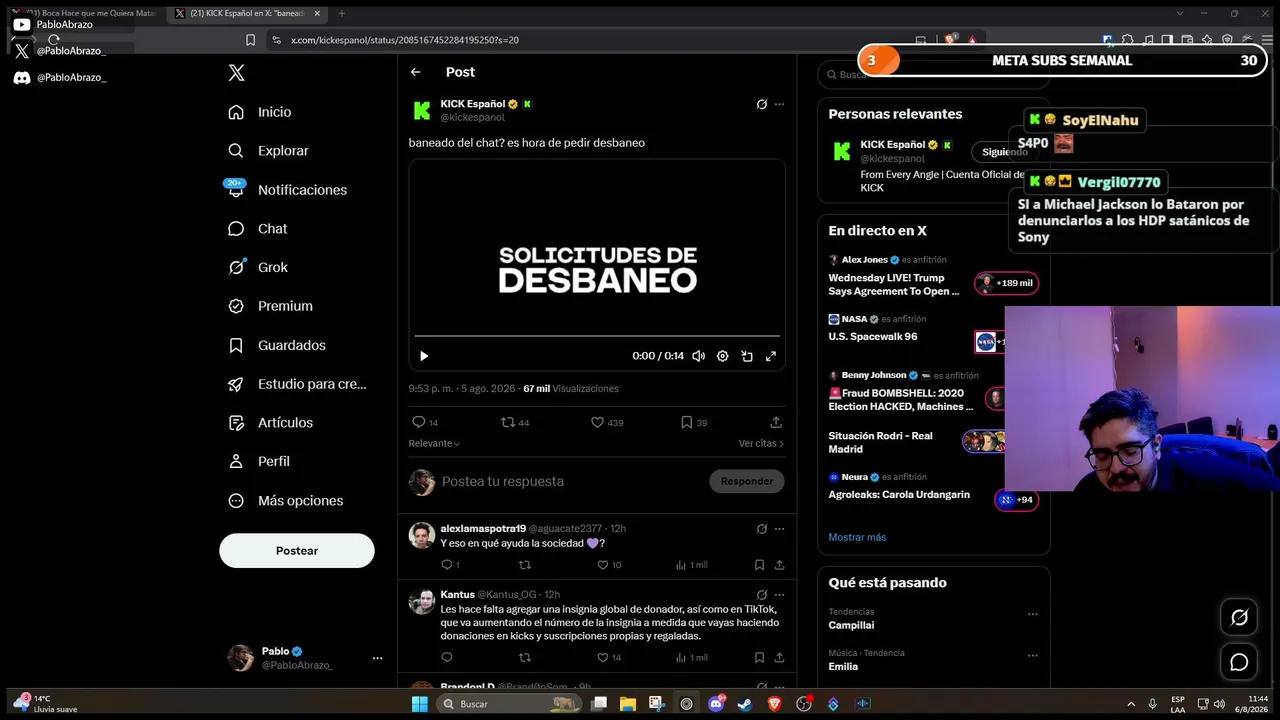Open Notificaciones in the sidebar
1280x720 pixels.
click(287, 190)
